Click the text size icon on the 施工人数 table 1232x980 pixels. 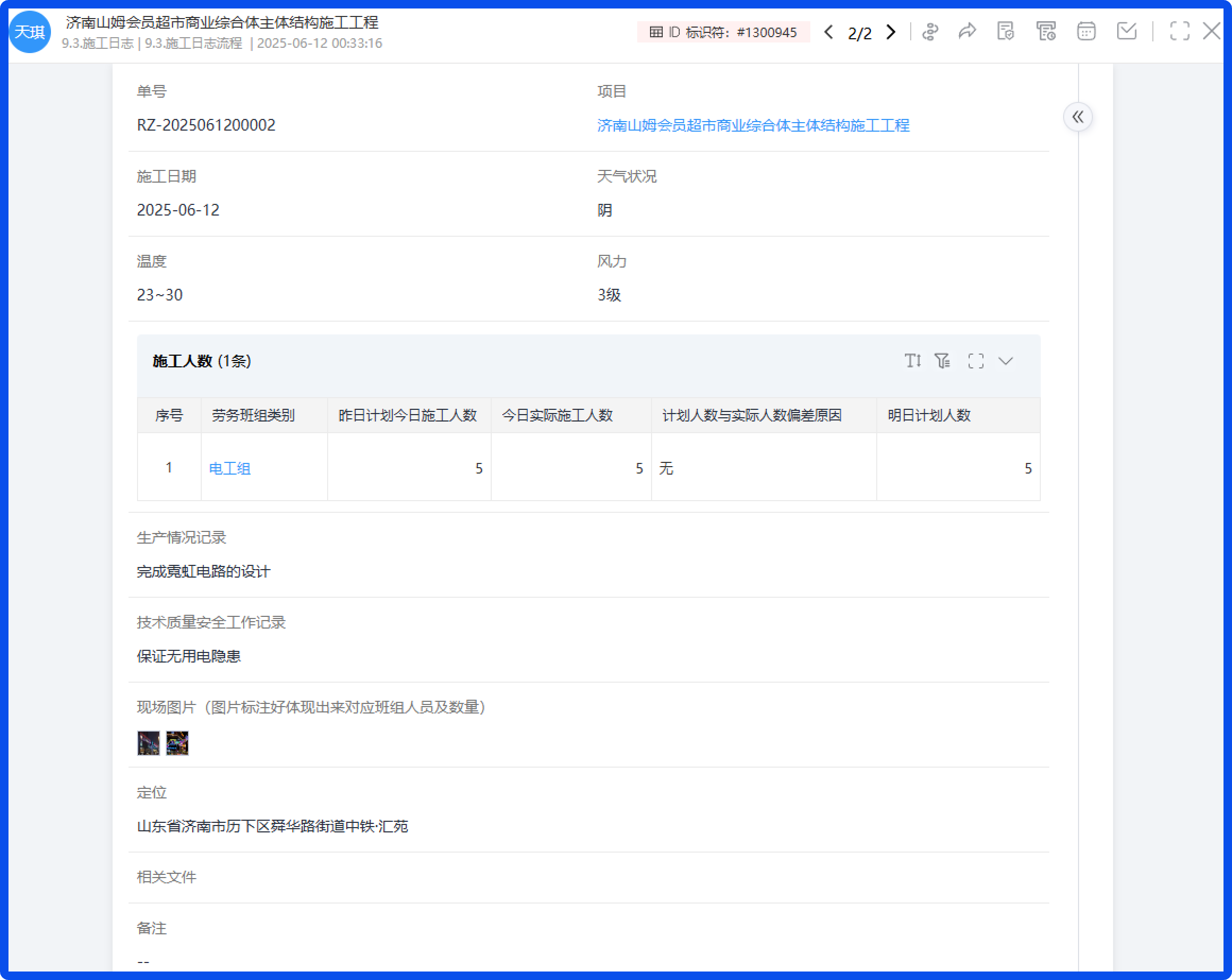(913, 361)
